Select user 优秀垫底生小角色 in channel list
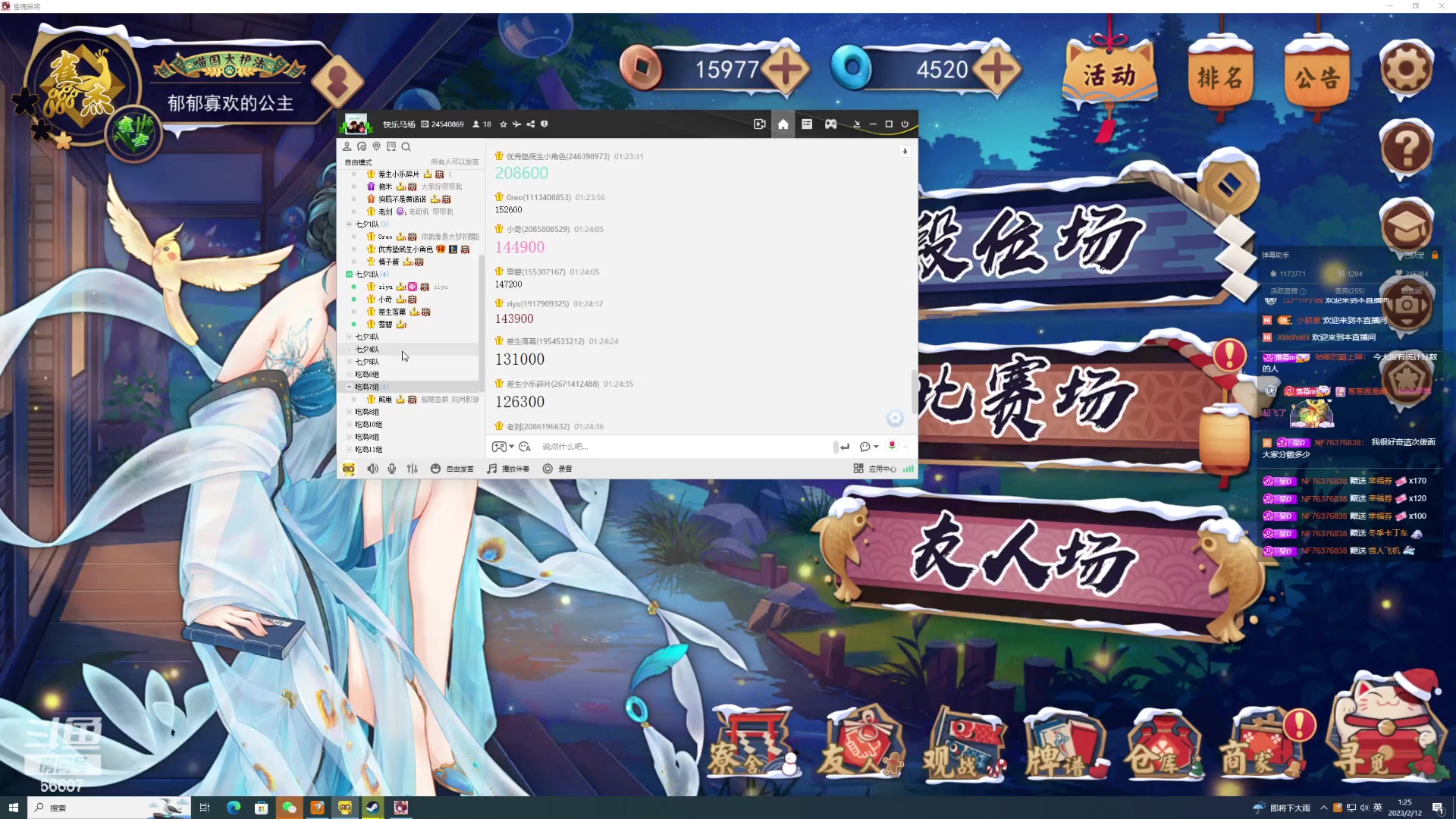The image size is (1456, 819). pyautogui.click(x=406, y=249)
